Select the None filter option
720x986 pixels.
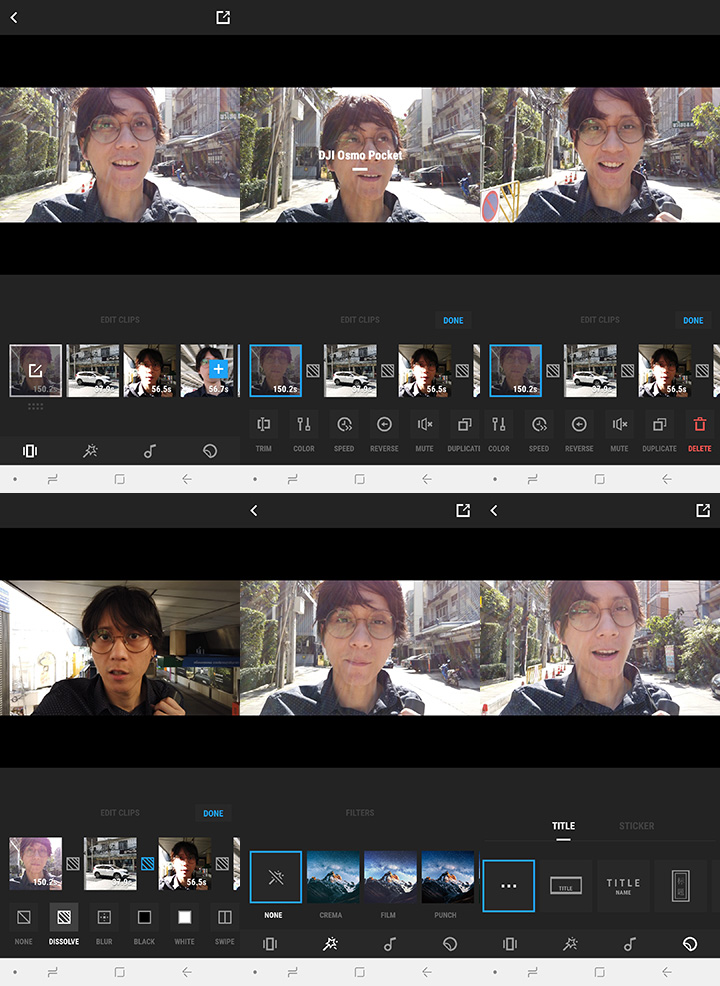point(275,877)
